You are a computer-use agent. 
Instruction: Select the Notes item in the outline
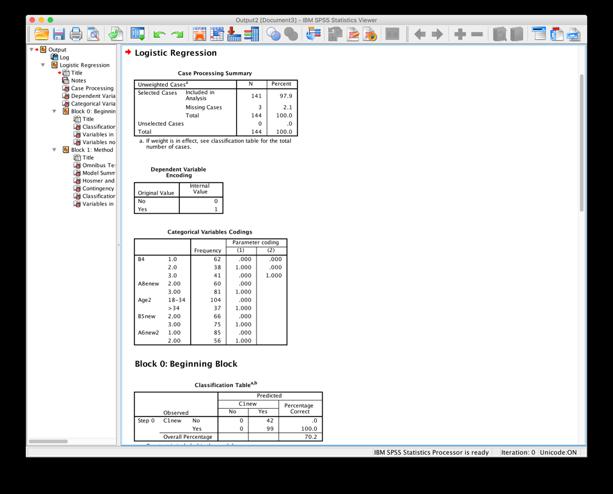point(78,81)
